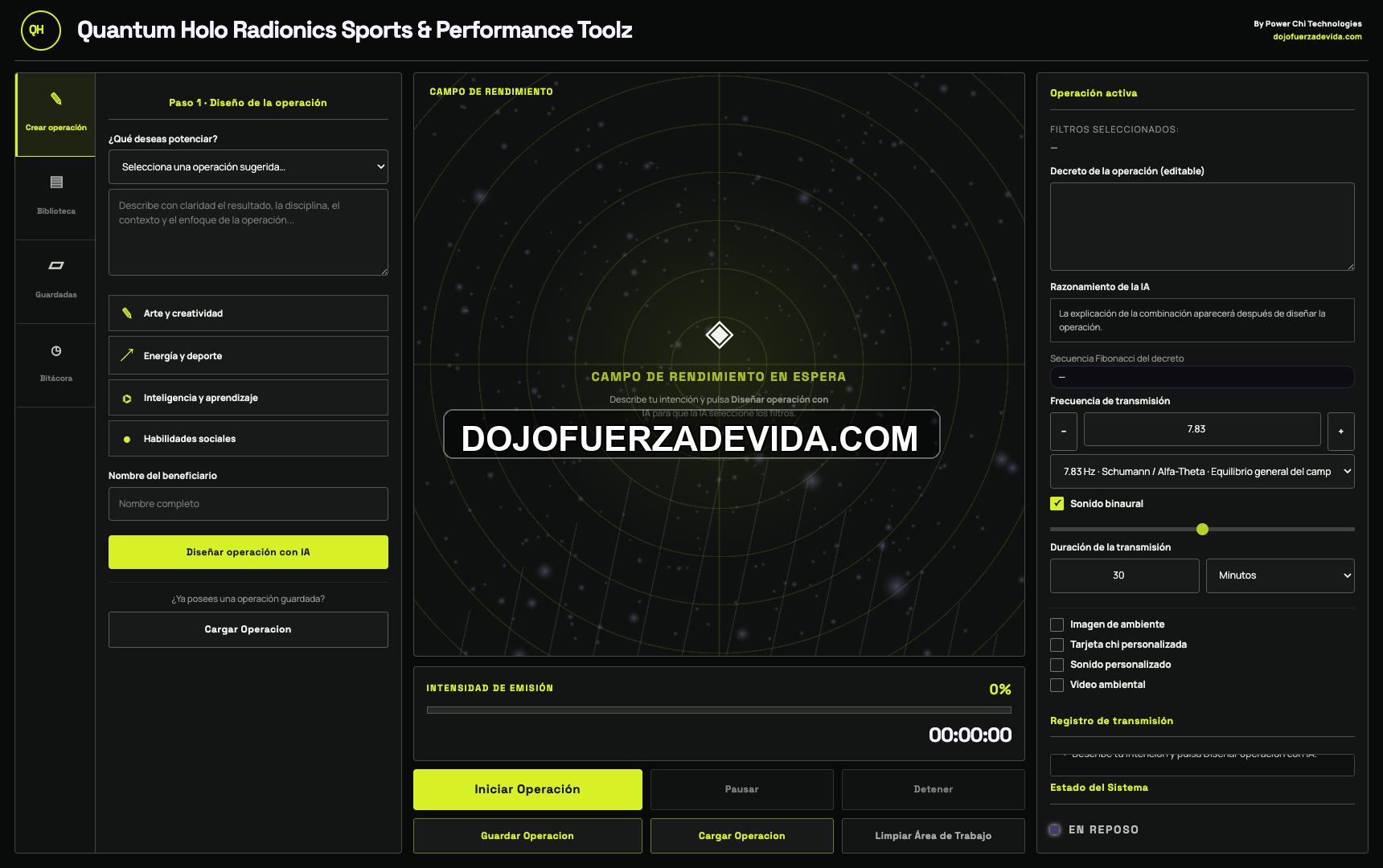Click the Bitácora clock icon
1383x868 pixels.
click(56, 350)
